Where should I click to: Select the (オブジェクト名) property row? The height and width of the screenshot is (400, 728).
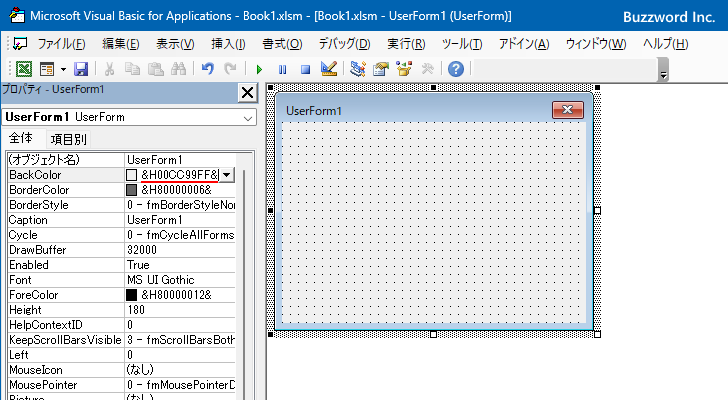point(122,160)
